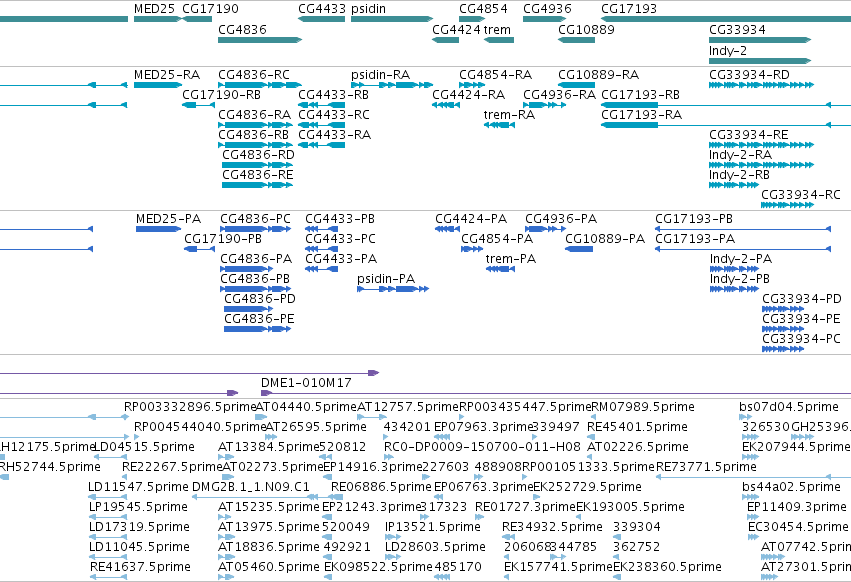Click the MED25-PA protein feature
This screenshot has height=582, width=851.
coord(158,229)
